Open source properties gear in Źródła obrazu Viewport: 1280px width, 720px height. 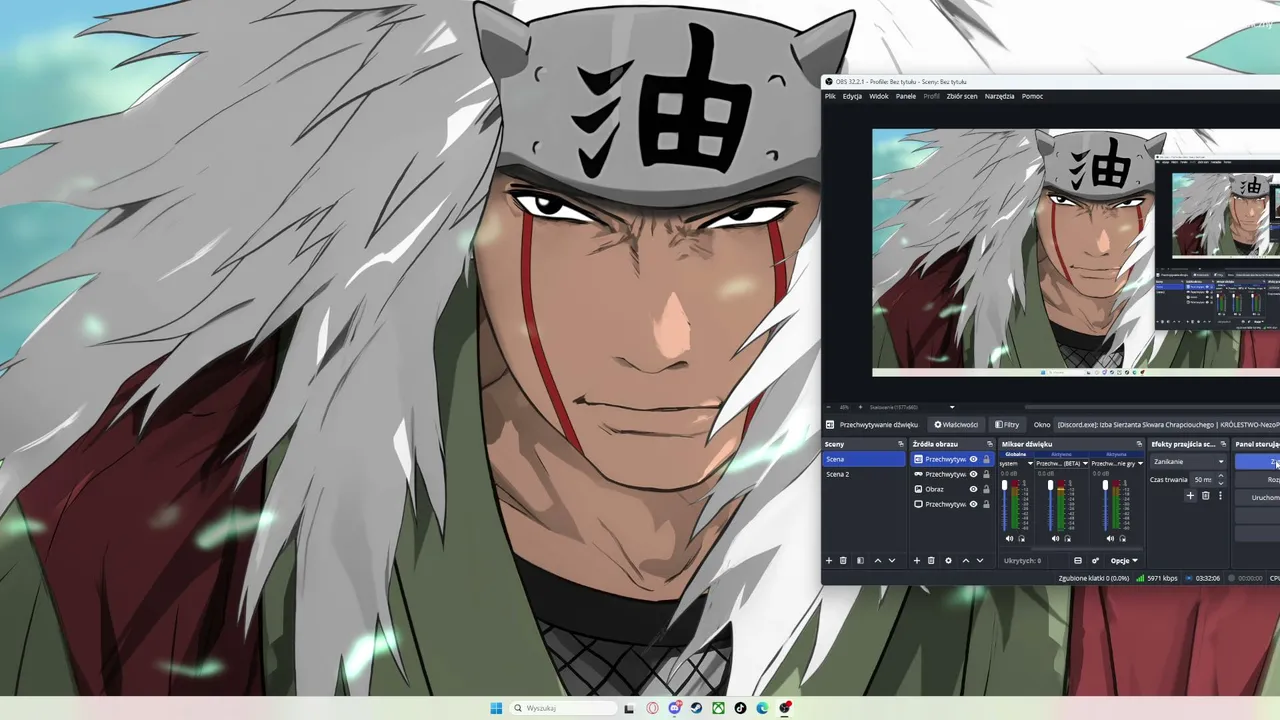(x=948, y=561)
